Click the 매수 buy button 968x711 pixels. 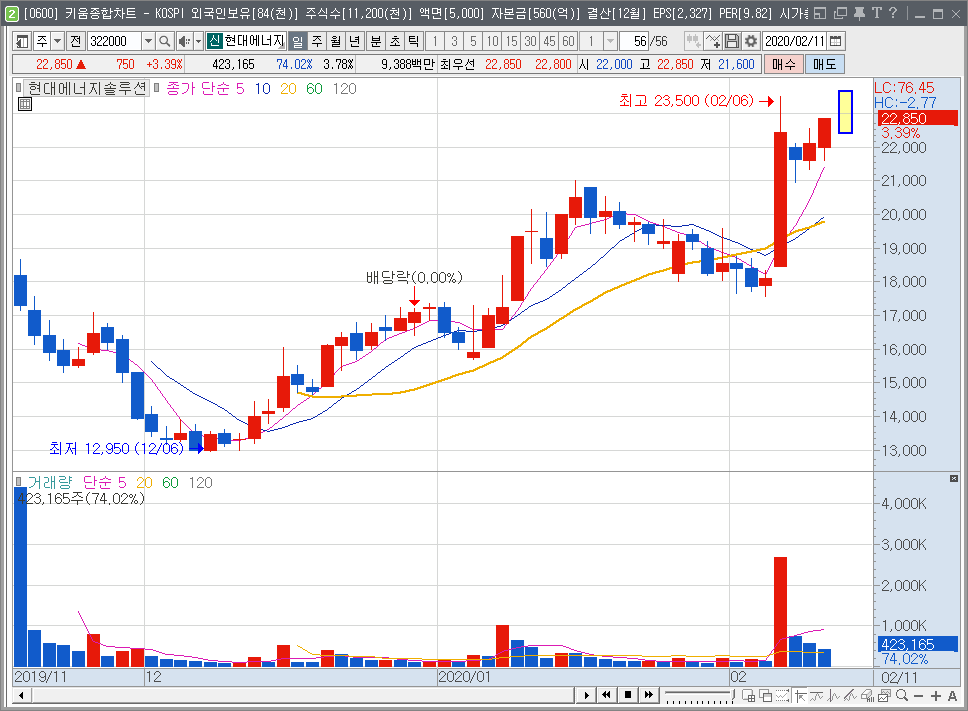tap(784, 64)
